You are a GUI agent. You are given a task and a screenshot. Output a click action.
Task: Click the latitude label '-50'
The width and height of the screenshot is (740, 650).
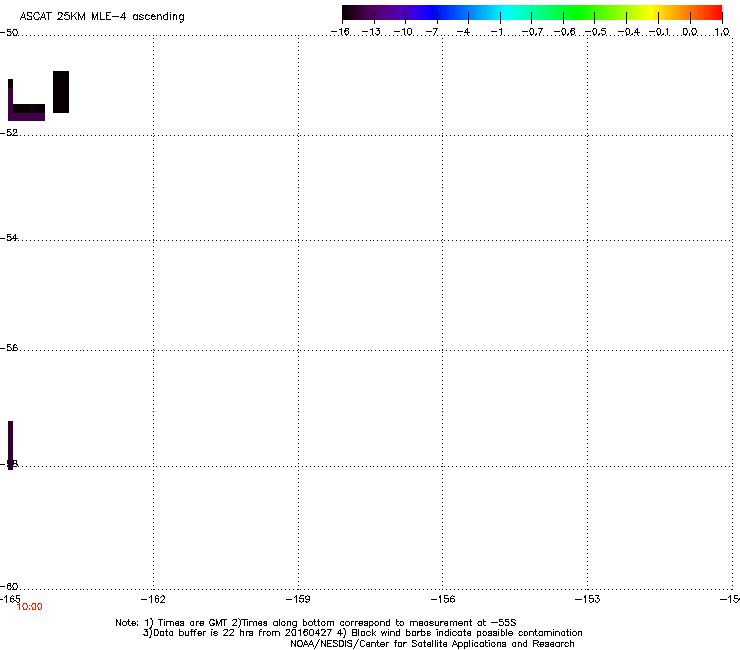tap(9, 33)
